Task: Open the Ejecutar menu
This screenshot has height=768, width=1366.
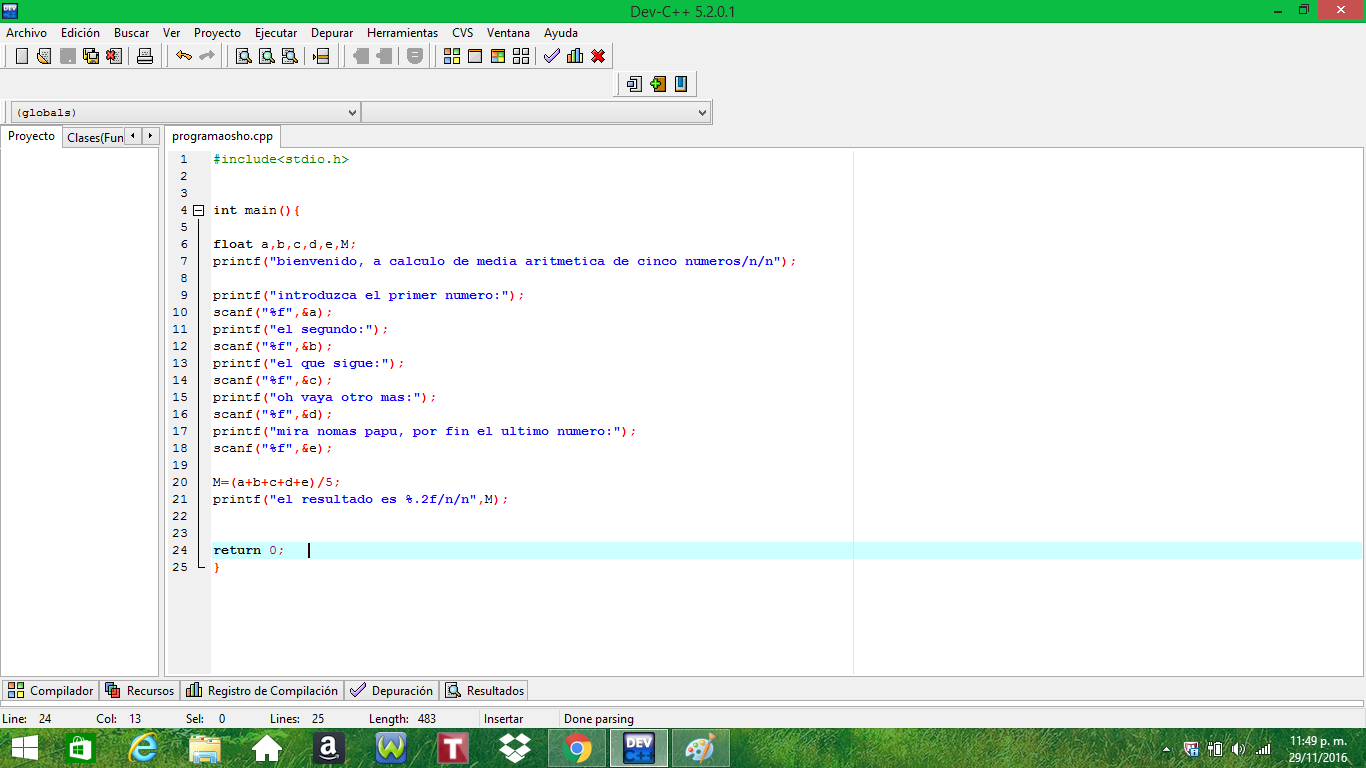Action: coord(275,33)
